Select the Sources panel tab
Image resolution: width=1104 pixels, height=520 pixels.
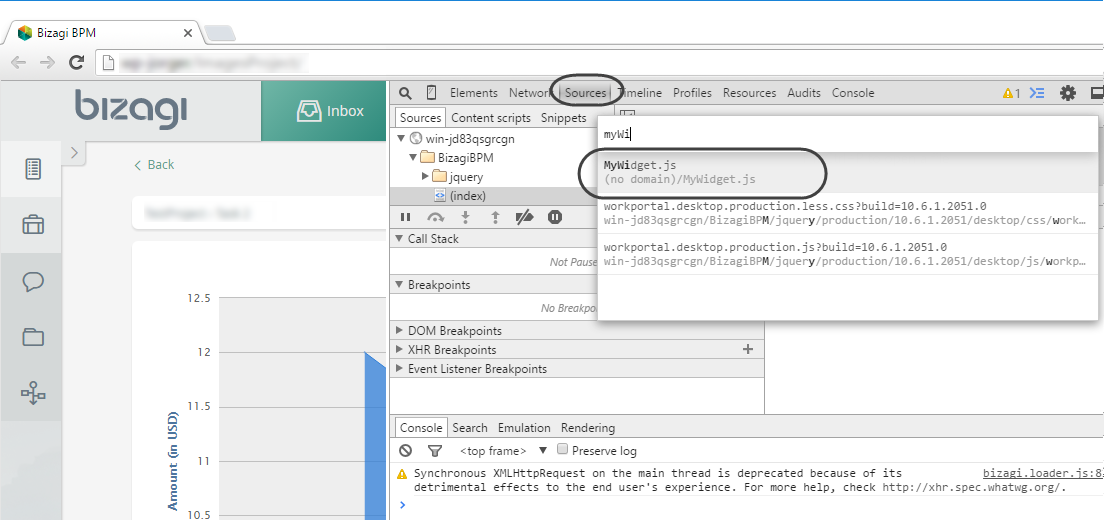click(586, 93)
